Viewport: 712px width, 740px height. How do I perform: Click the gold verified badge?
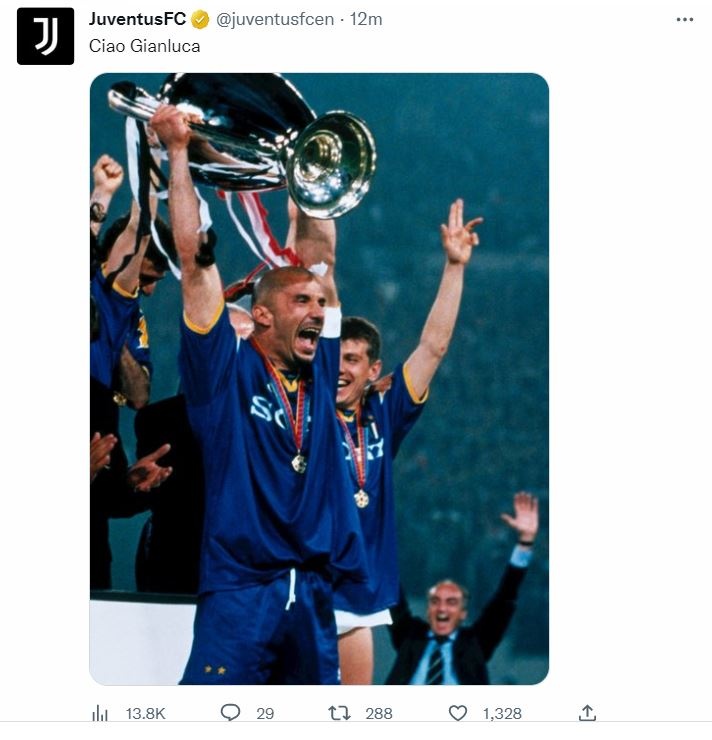click(200, 20)
